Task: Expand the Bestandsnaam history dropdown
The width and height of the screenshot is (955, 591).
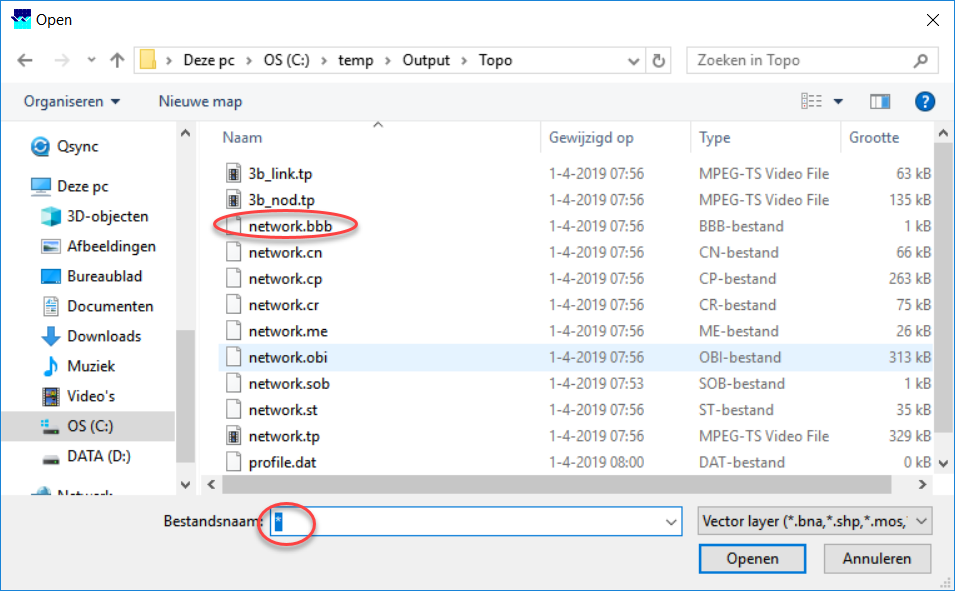Action: (x=672, y=521)
